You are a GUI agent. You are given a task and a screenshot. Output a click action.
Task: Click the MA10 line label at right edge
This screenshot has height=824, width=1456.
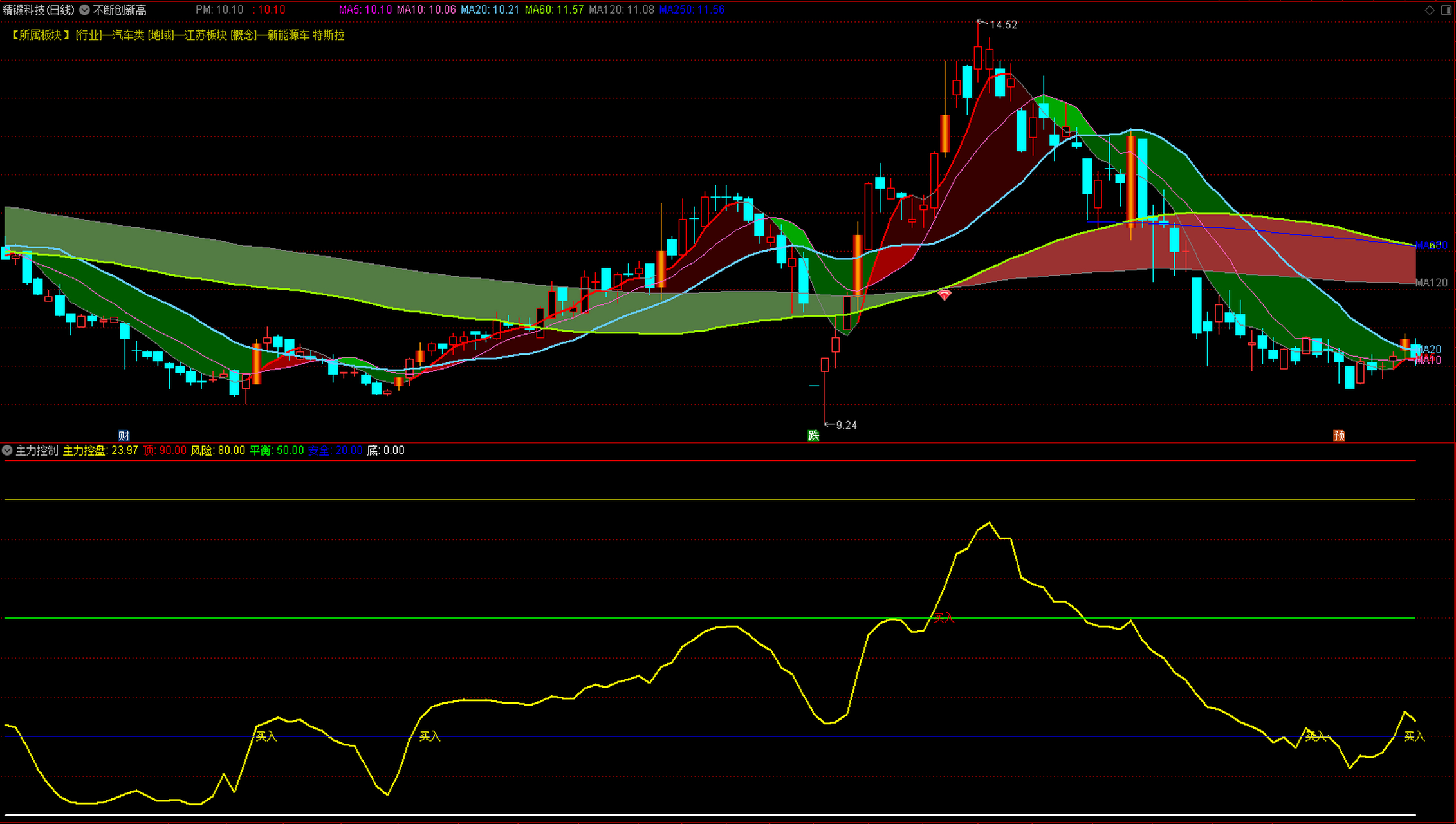point(1430,360)
